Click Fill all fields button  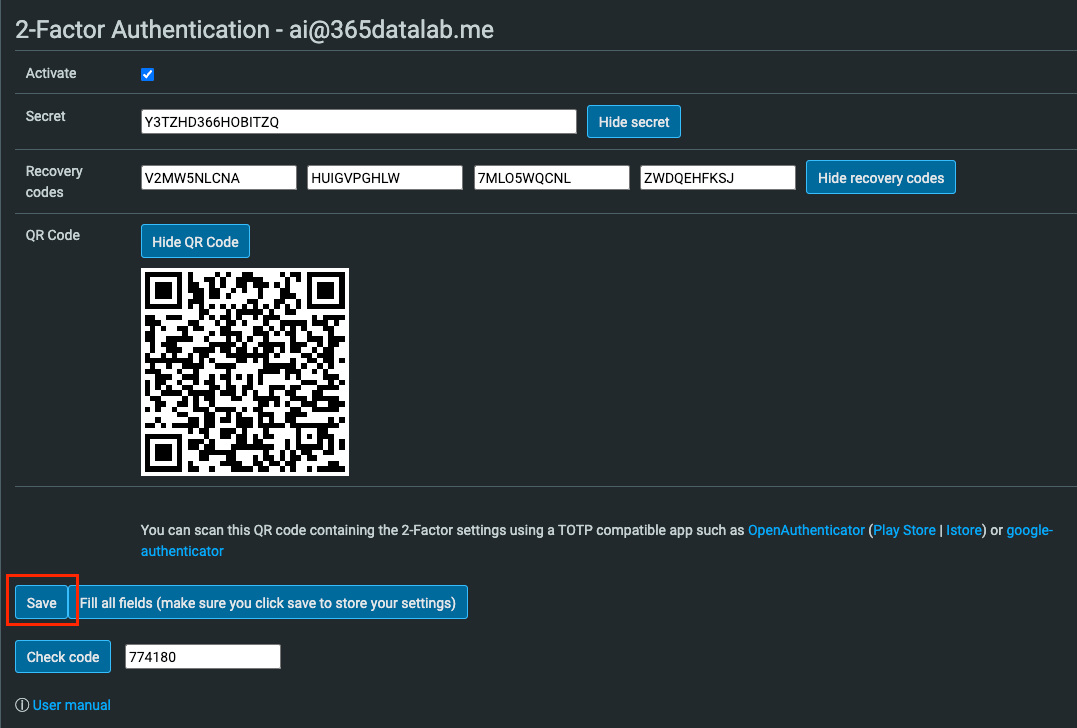pos(268,603)
